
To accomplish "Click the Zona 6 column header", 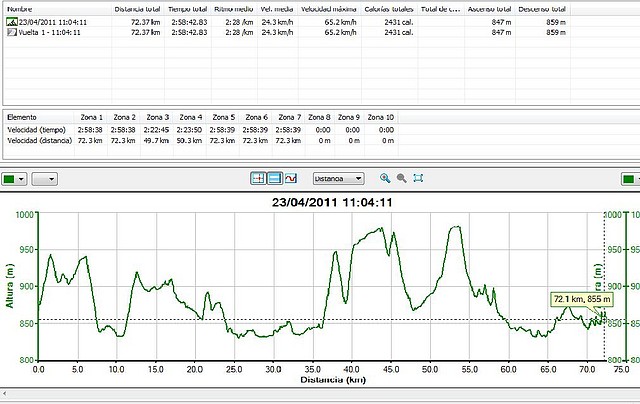I will tap(256, 117).
